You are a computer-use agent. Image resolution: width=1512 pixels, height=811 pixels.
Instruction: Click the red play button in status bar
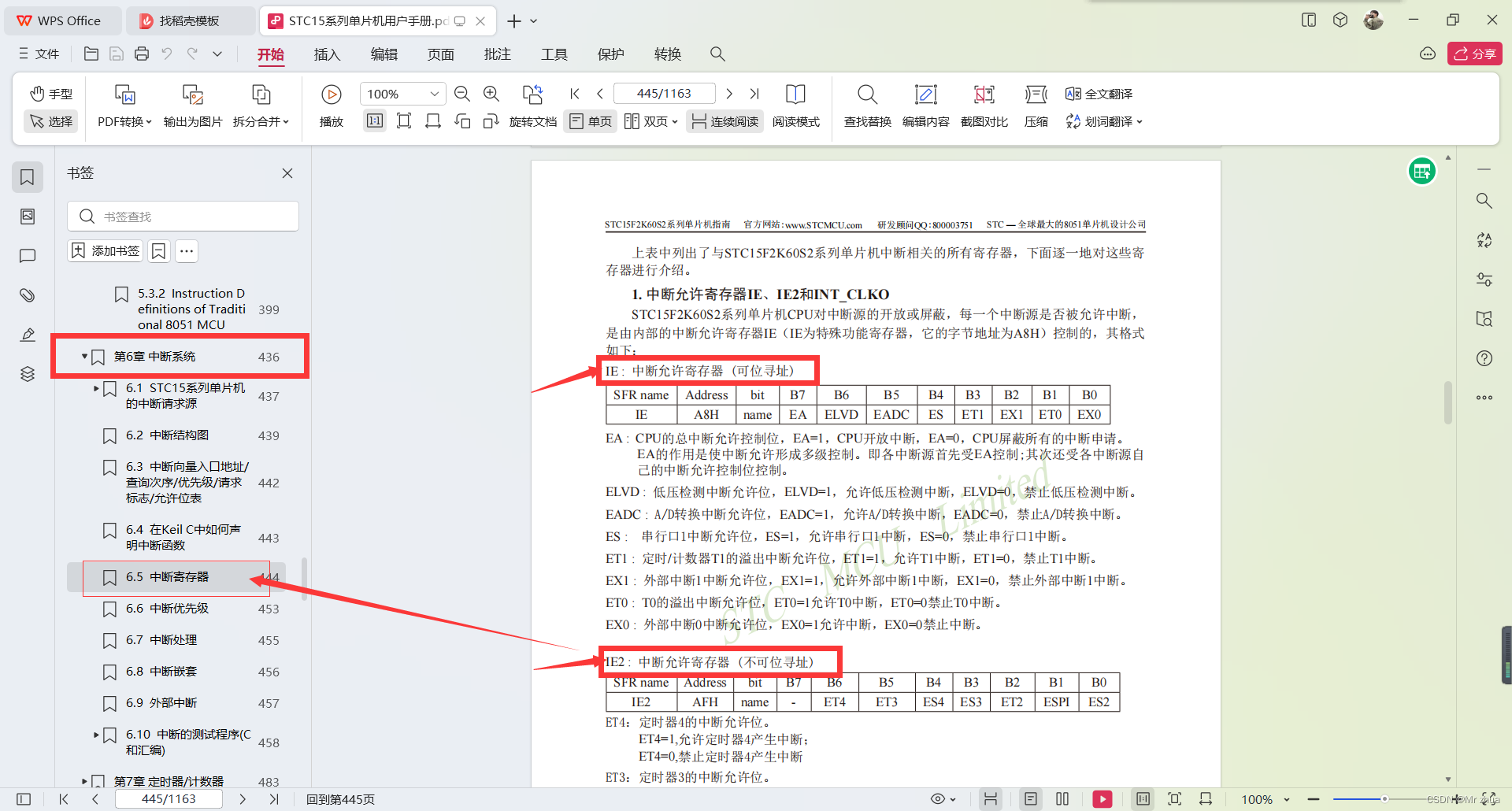[x=1102, y=799]
